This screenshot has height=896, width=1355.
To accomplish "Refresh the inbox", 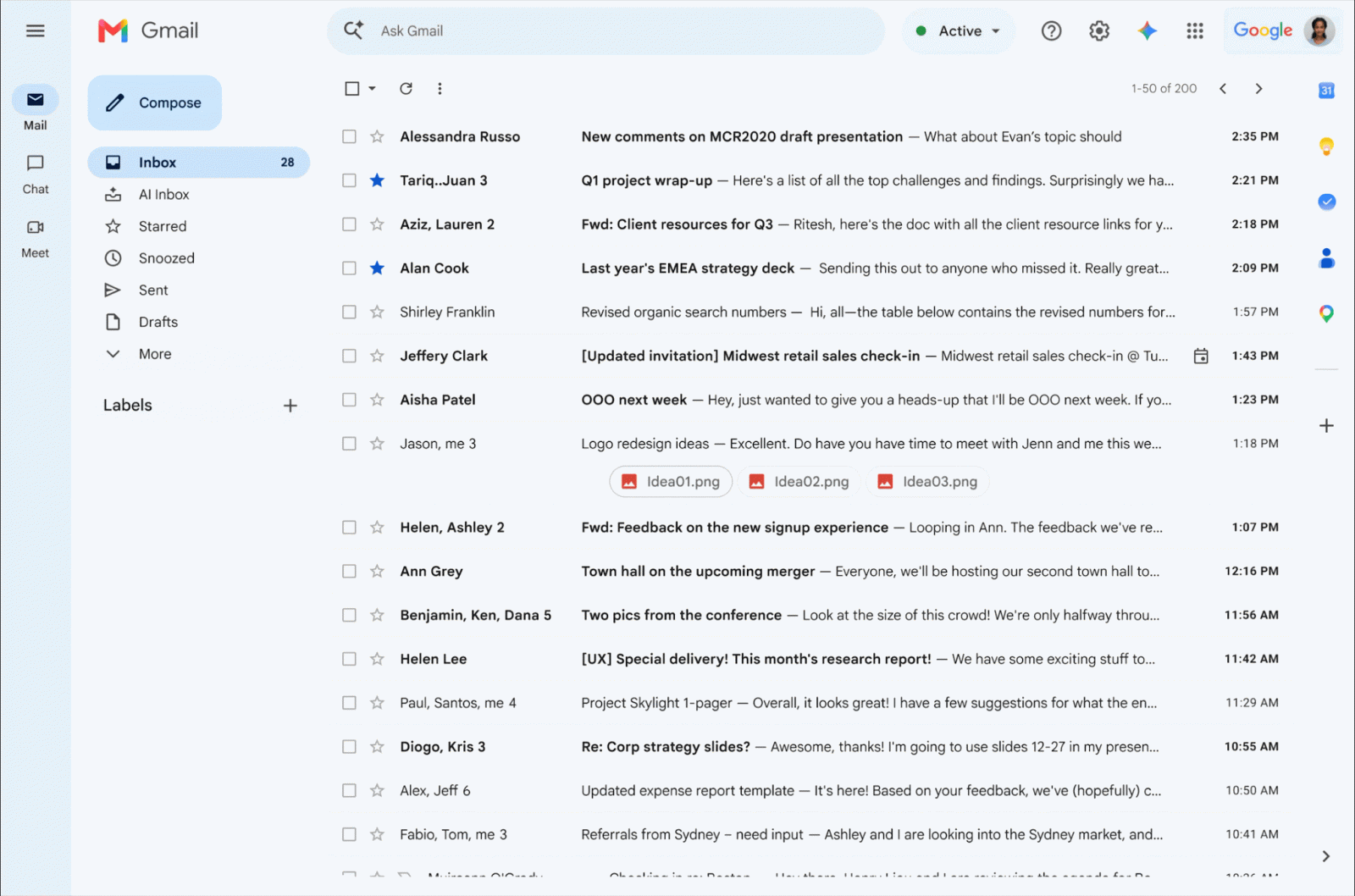I will tap(406, 88).
